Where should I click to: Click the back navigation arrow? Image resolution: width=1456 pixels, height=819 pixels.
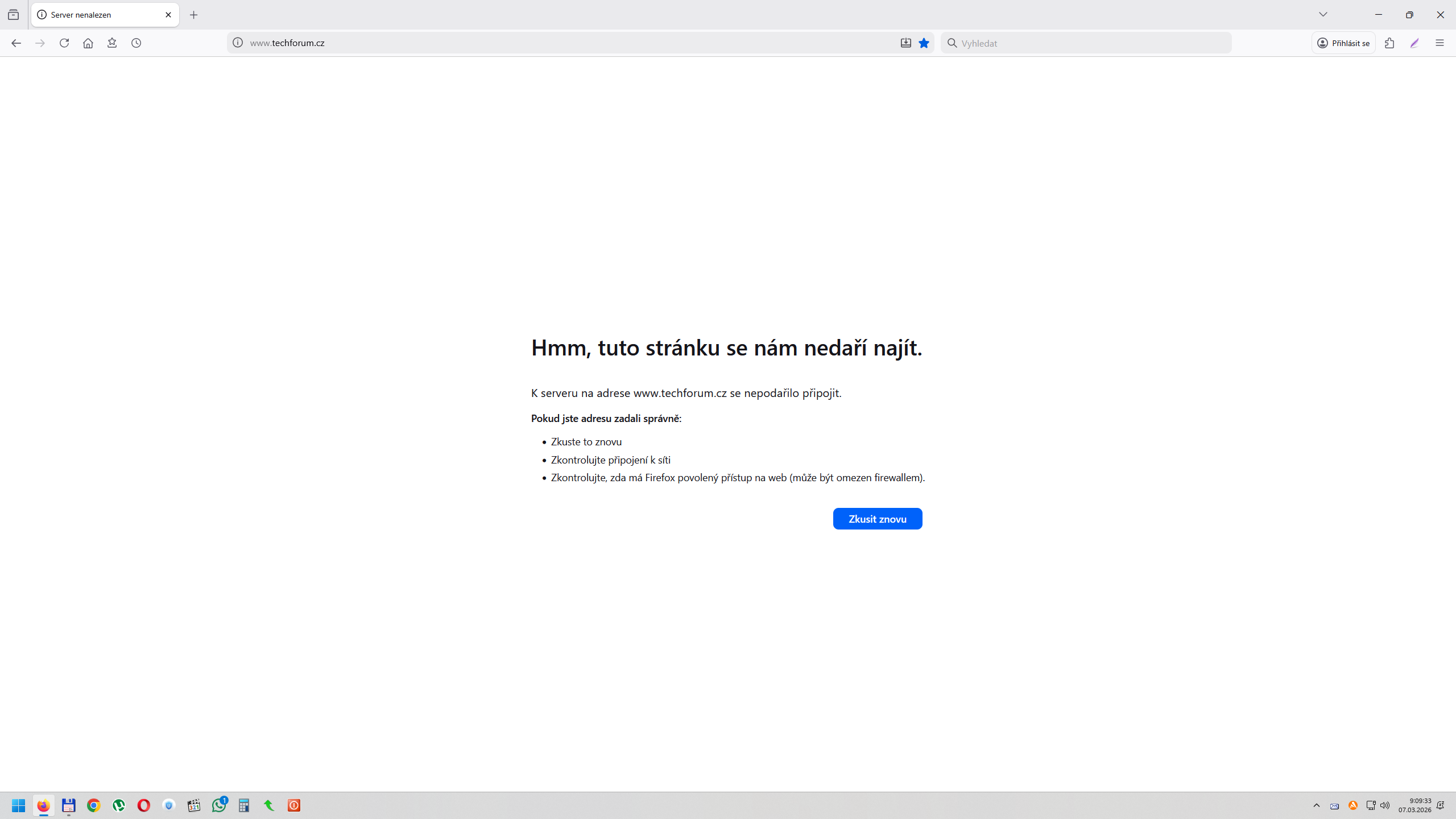[x=16, y=43]
